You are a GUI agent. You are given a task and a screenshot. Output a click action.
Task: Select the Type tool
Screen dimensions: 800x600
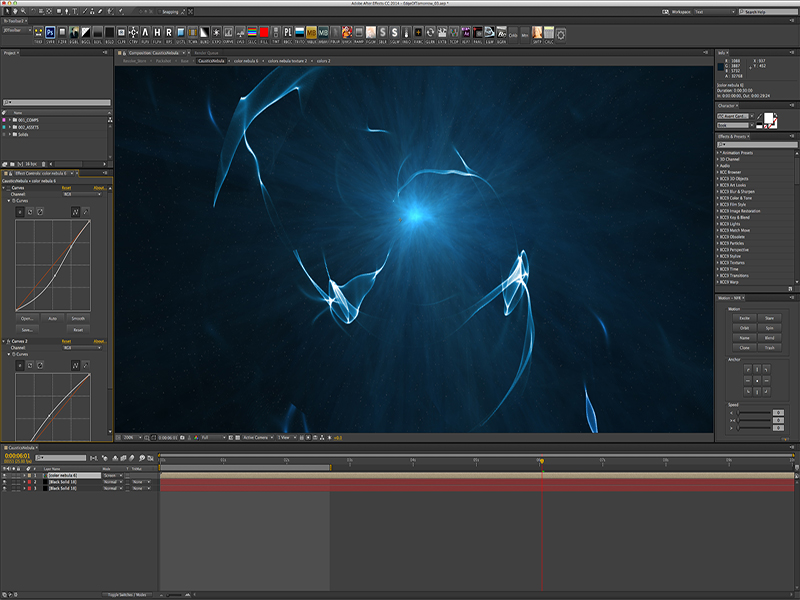[75, 11]
